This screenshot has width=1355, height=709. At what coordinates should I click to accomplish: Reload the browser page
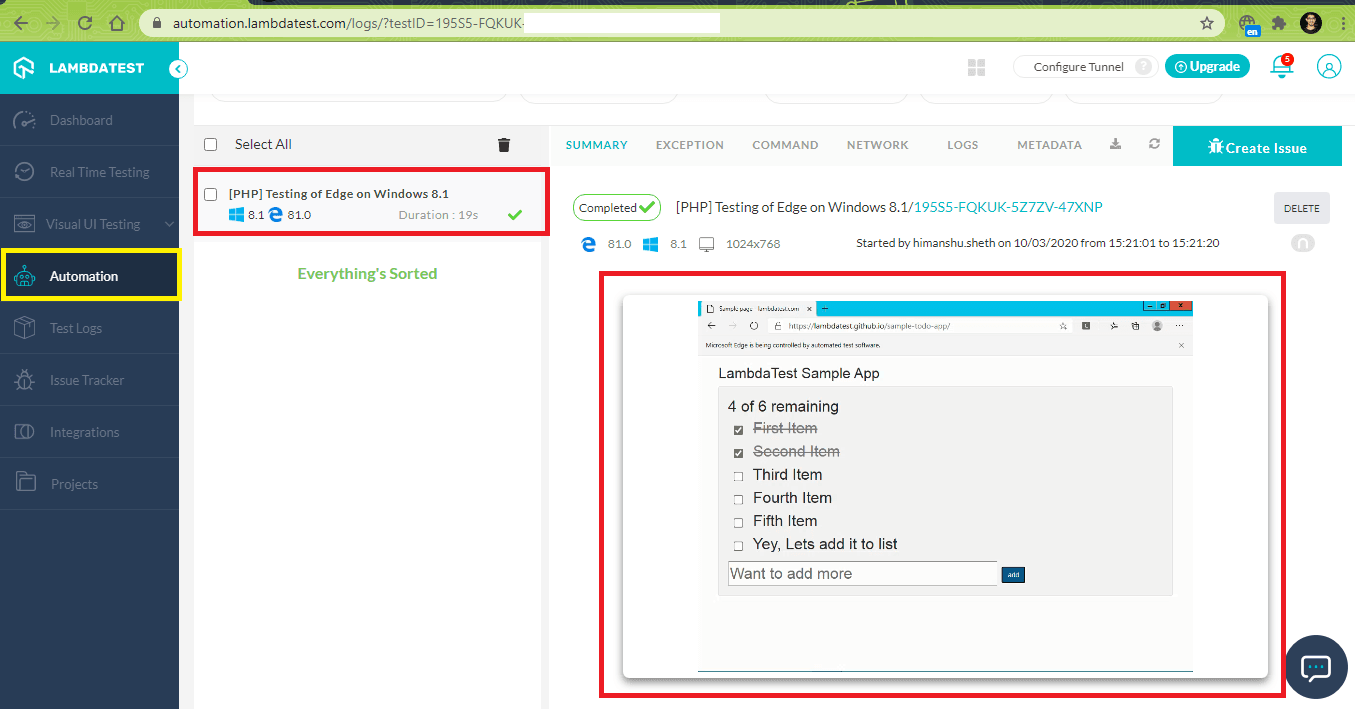pos(85,22)
